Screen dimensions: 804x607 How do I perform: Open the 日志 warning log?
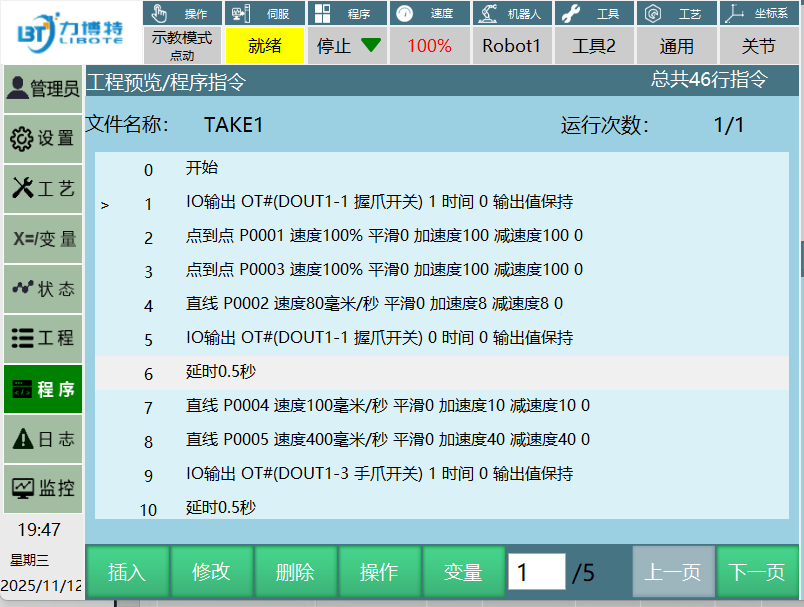(42, 438)
